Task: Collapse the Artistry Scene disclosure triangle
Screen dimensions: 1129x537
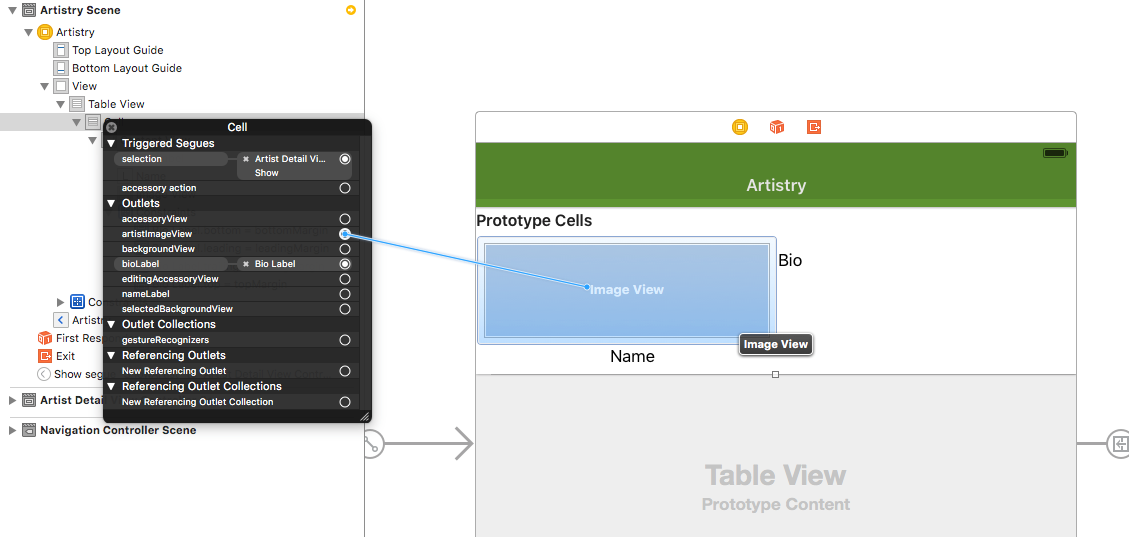Action: (x=12, y=11)
